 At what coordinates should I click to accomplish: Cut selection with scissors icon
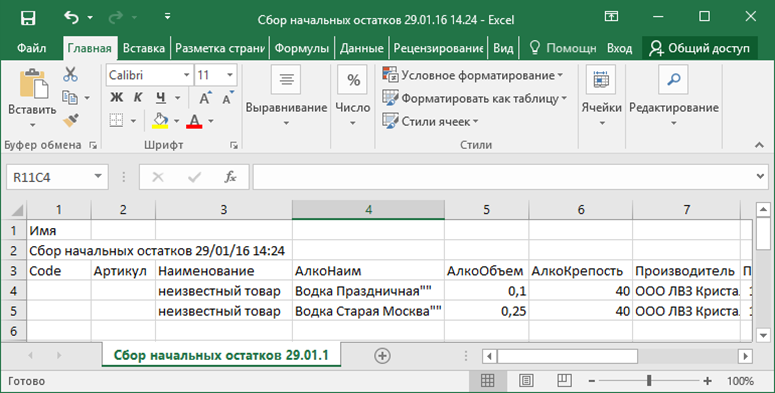coord(70,75)
